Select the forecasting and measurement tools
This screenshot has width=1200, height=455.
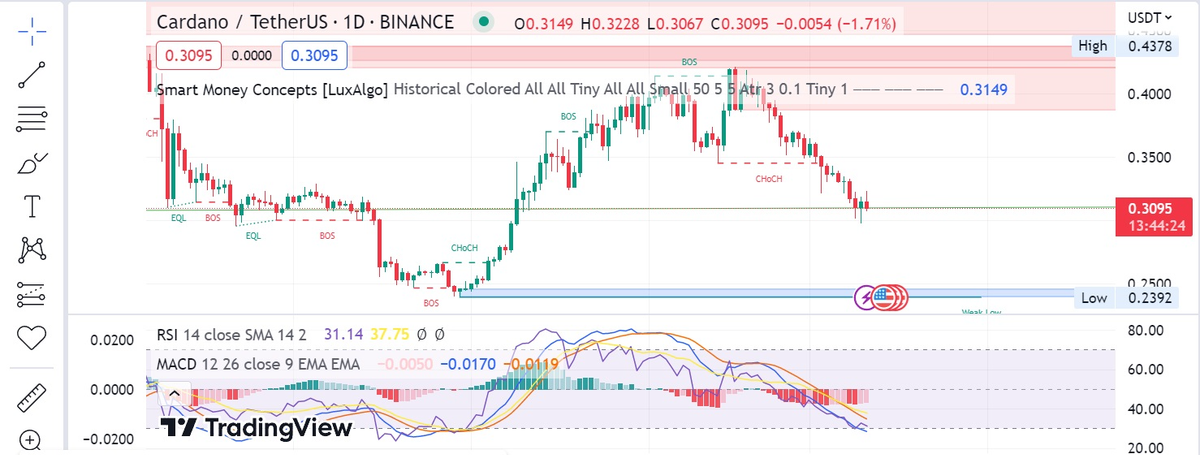32,294
